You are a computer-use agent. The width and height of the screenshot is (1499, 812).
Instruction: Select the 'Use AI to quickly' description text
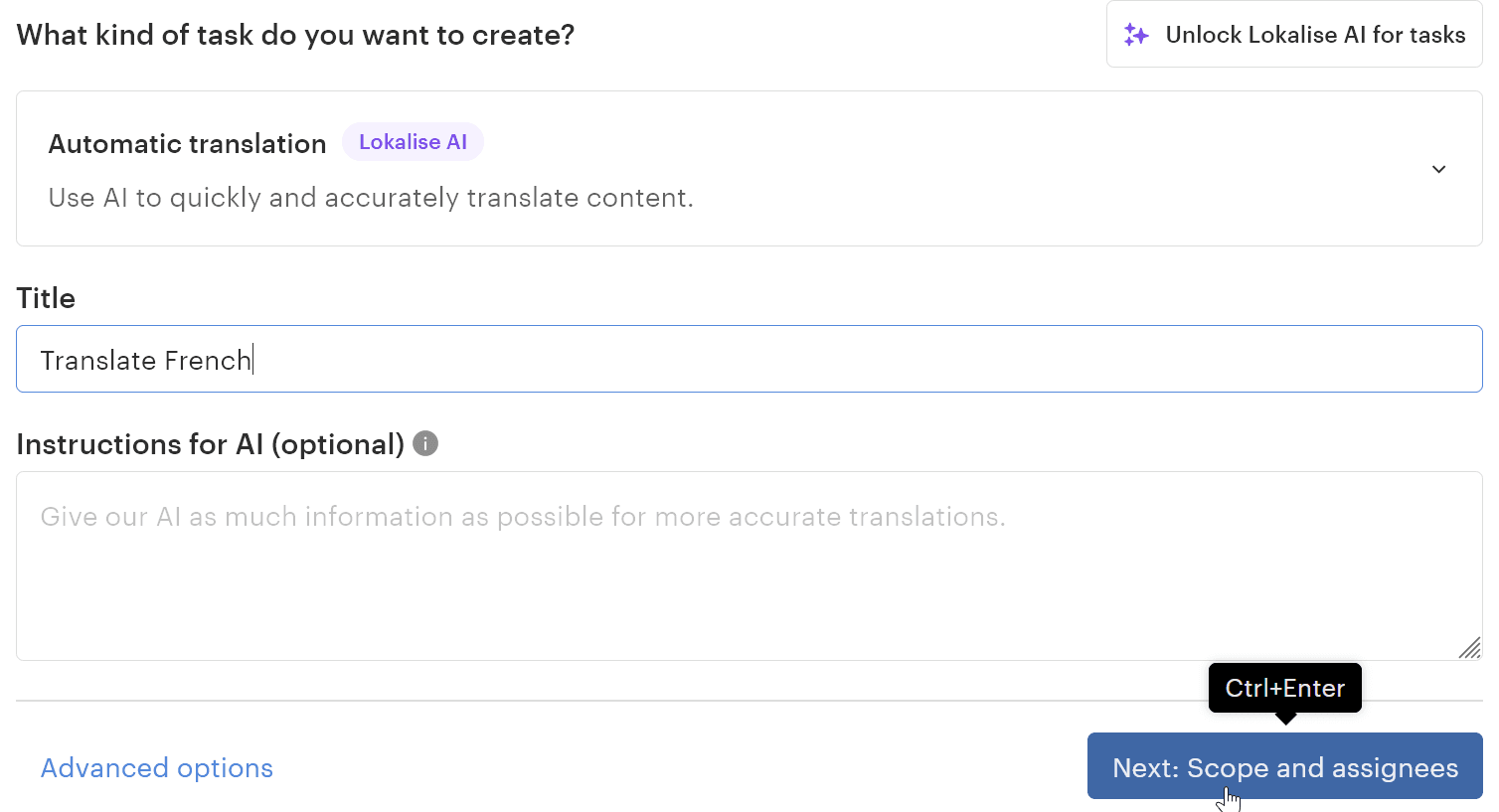click(x=370, y=198)
